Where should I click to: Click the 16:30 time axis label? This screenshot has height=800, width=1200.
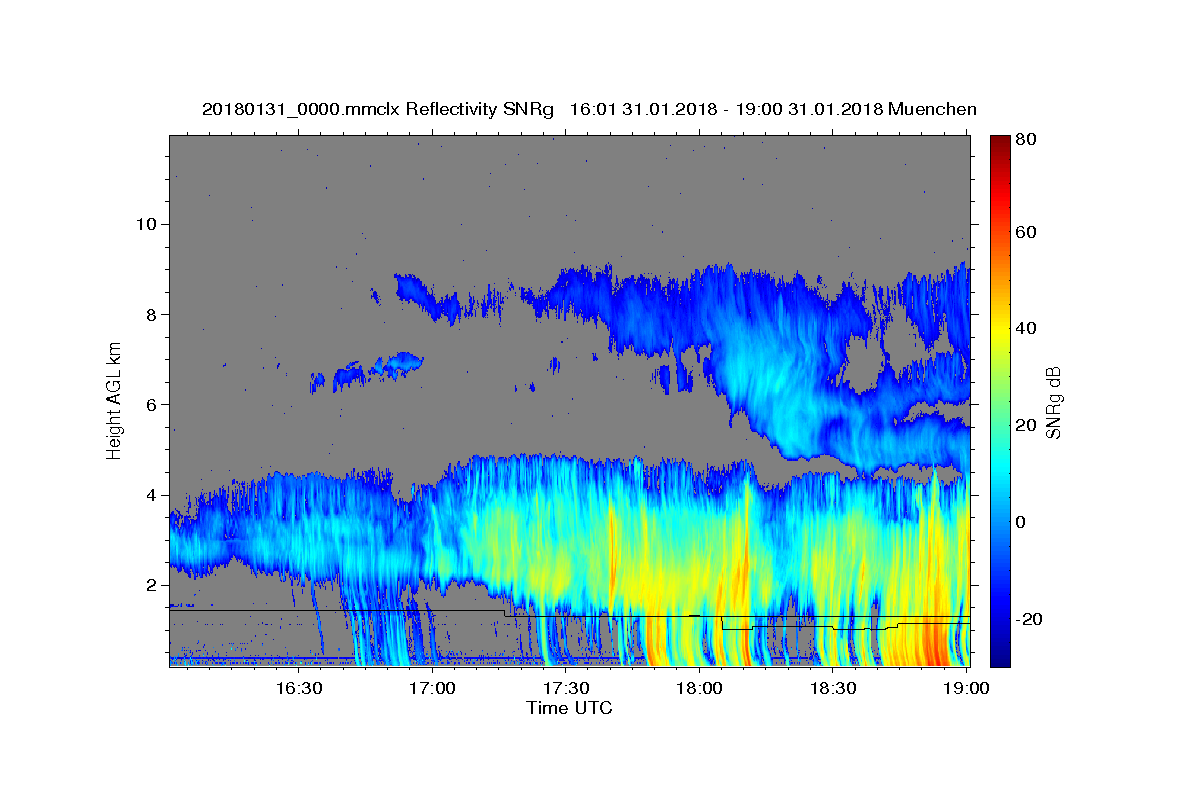(x=299, y=688)
